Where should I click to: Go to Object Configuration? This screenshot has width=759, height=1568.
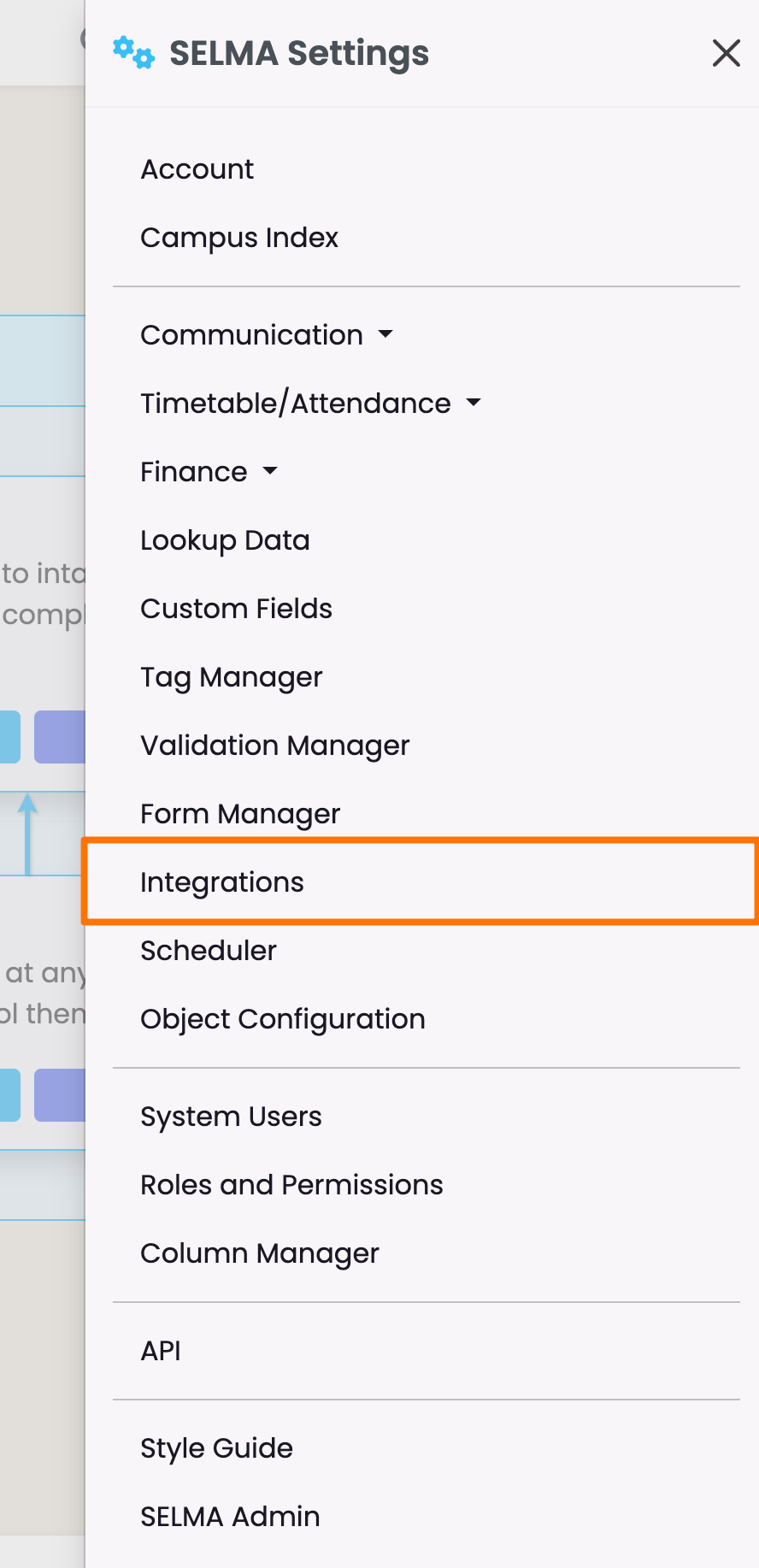click(282, 1019)
